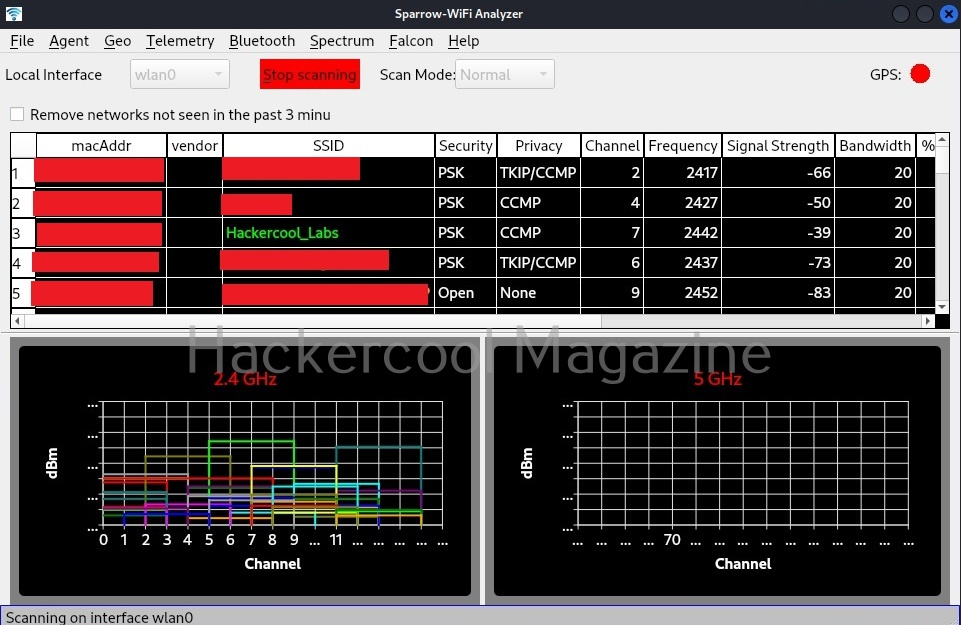Click the frequency value 2417
The height and width of the screenshot is (625, 961).
(x=702, y=173)
